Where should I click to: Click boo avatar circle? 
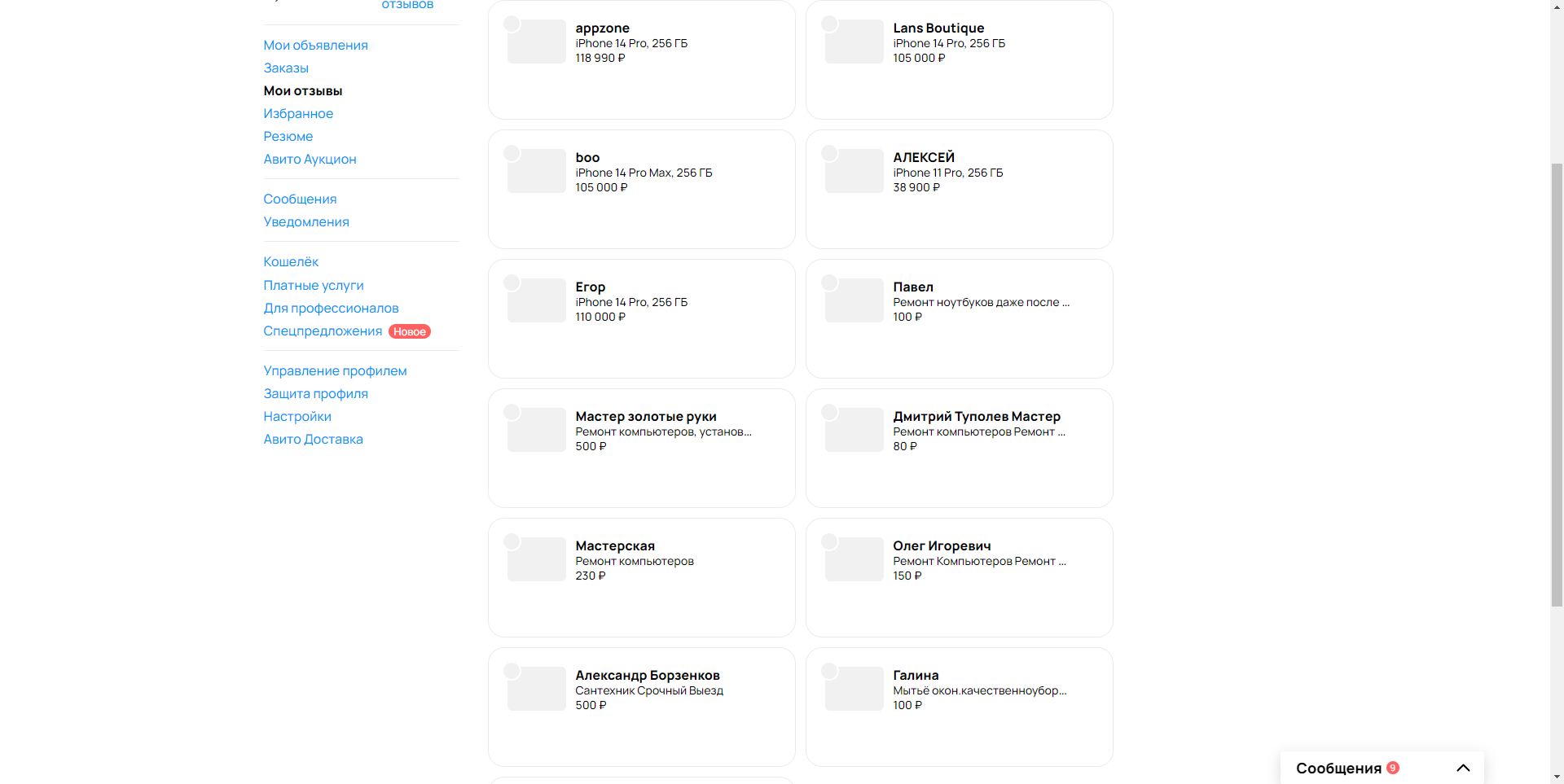(512, 153)
